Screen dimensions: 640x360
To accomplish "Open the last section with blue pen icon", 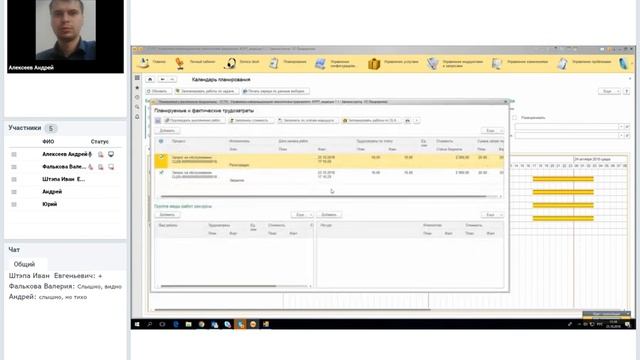I will 623,64.
